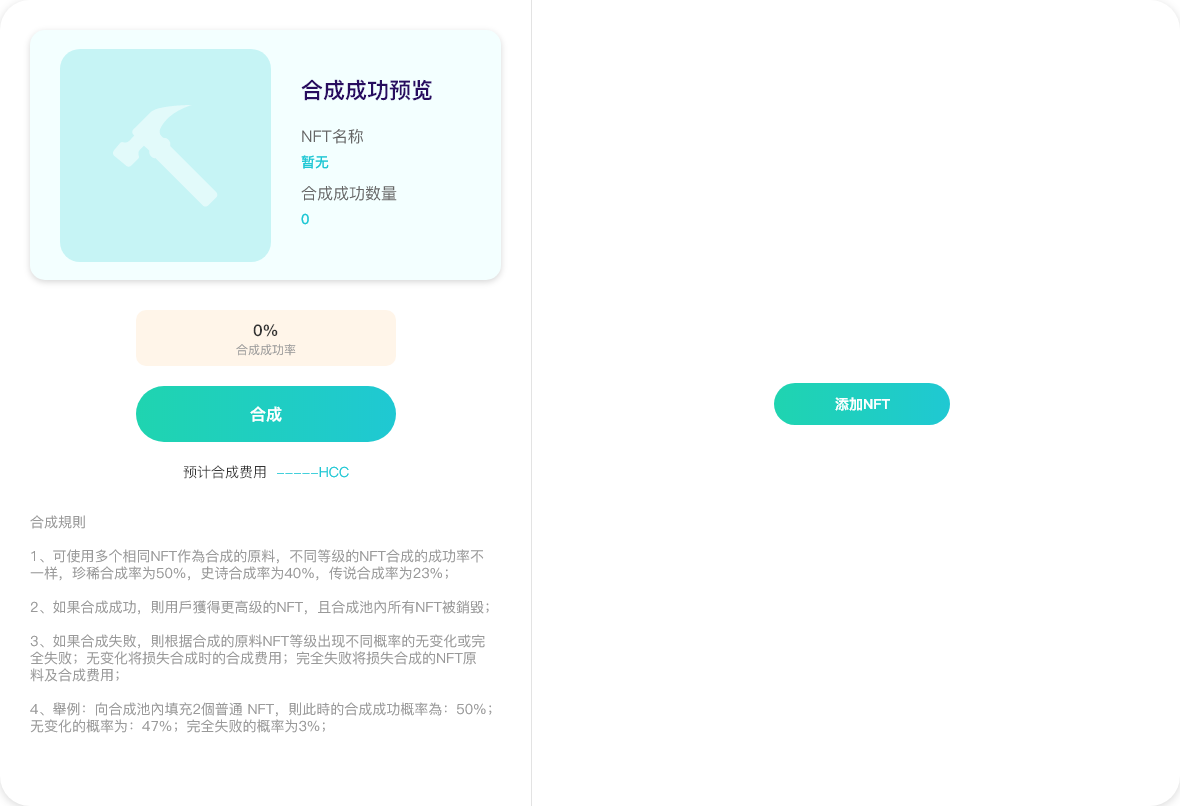This screenshot has width=1180, height=806.
Task: Click the empty area above 添加NFT
Action: click(x=860, y=200)
